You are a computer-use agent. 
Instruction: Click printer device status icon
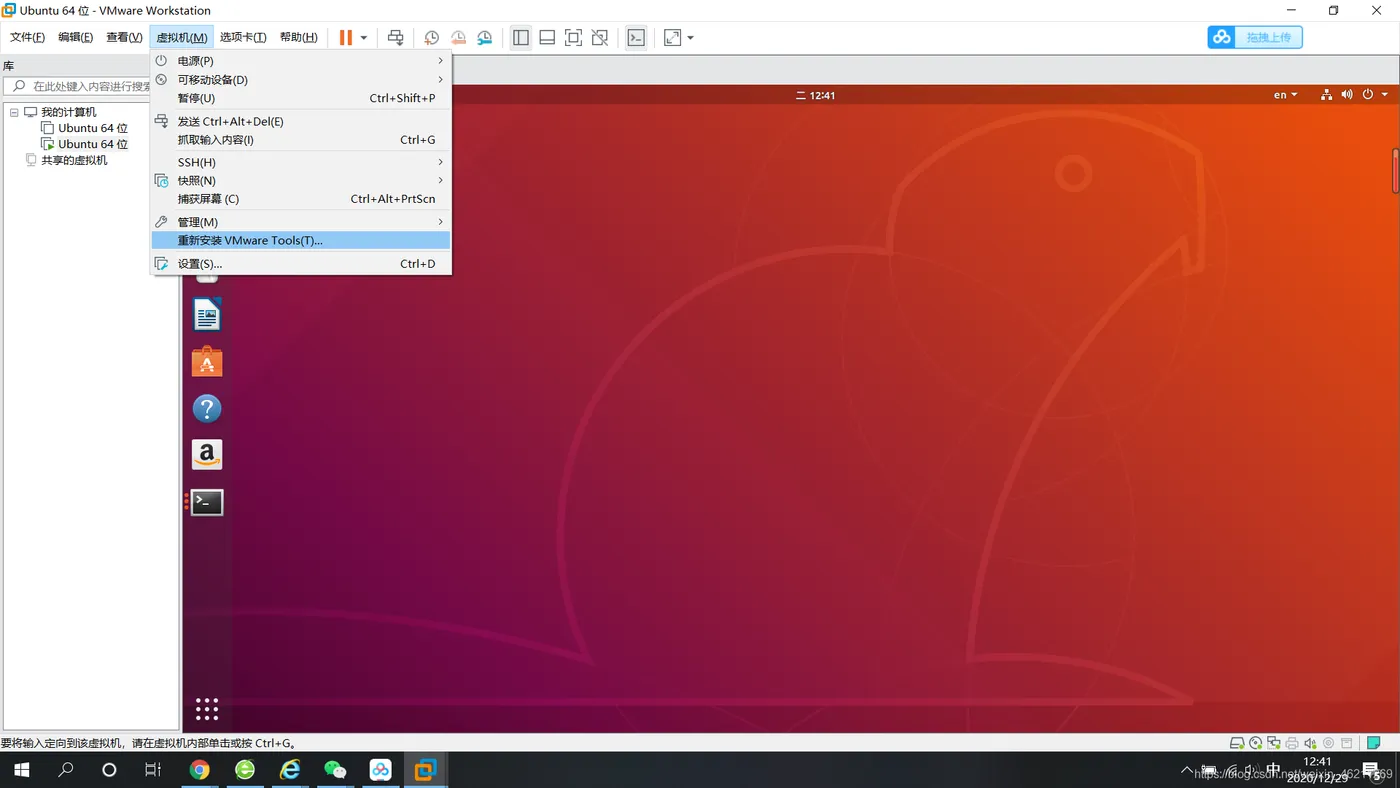click(x=1292, y=743)
